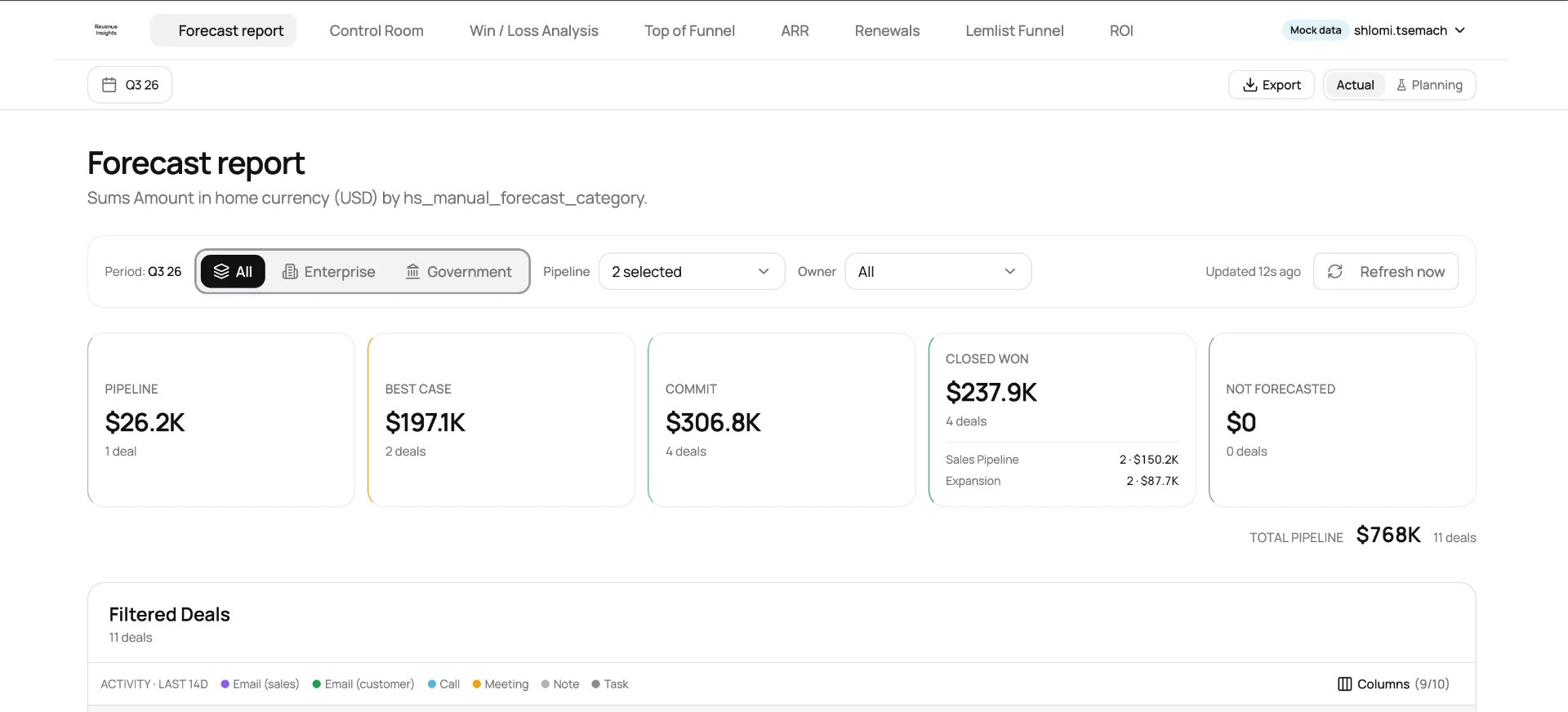1568x712 pixels.
Task: Expand the shlomi.tsemach account menu
Action: pos(1409,30)
